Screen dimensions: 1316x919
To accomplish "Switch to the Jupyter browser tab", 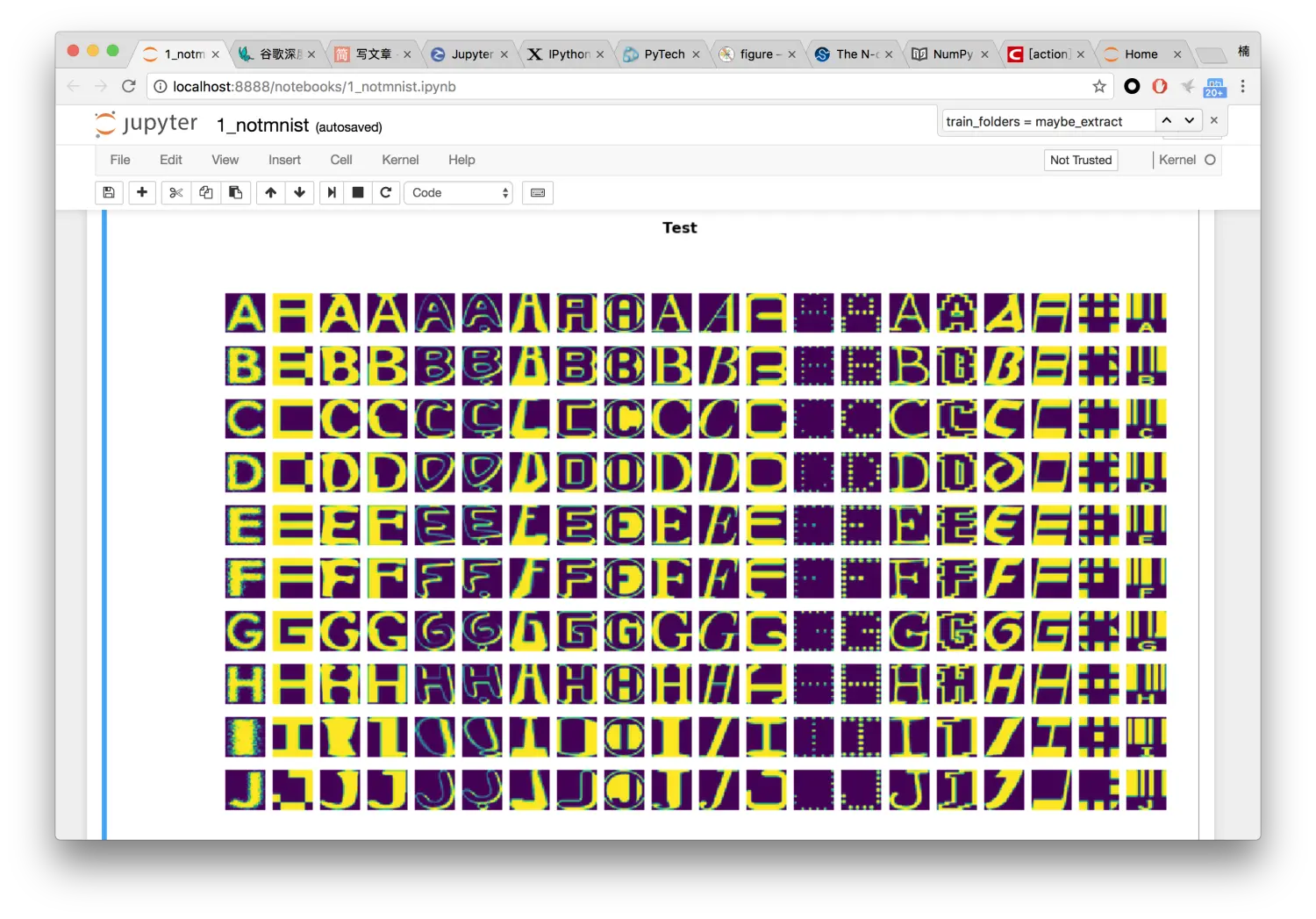I will click(471, 54).
